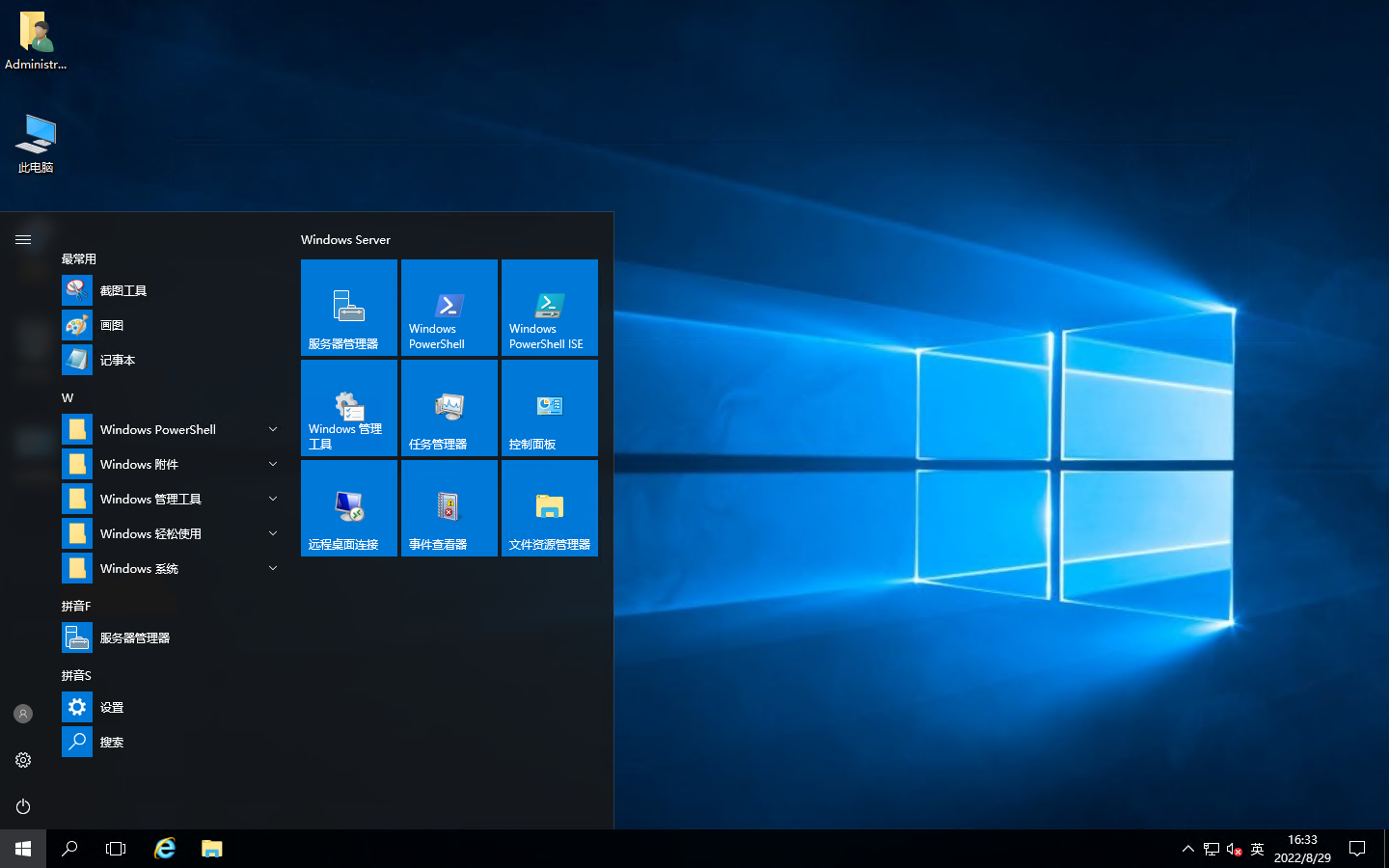
Task: Launch Internet Explorer from the taskbar
Action: pyautogui.click(x=165, y=849)
